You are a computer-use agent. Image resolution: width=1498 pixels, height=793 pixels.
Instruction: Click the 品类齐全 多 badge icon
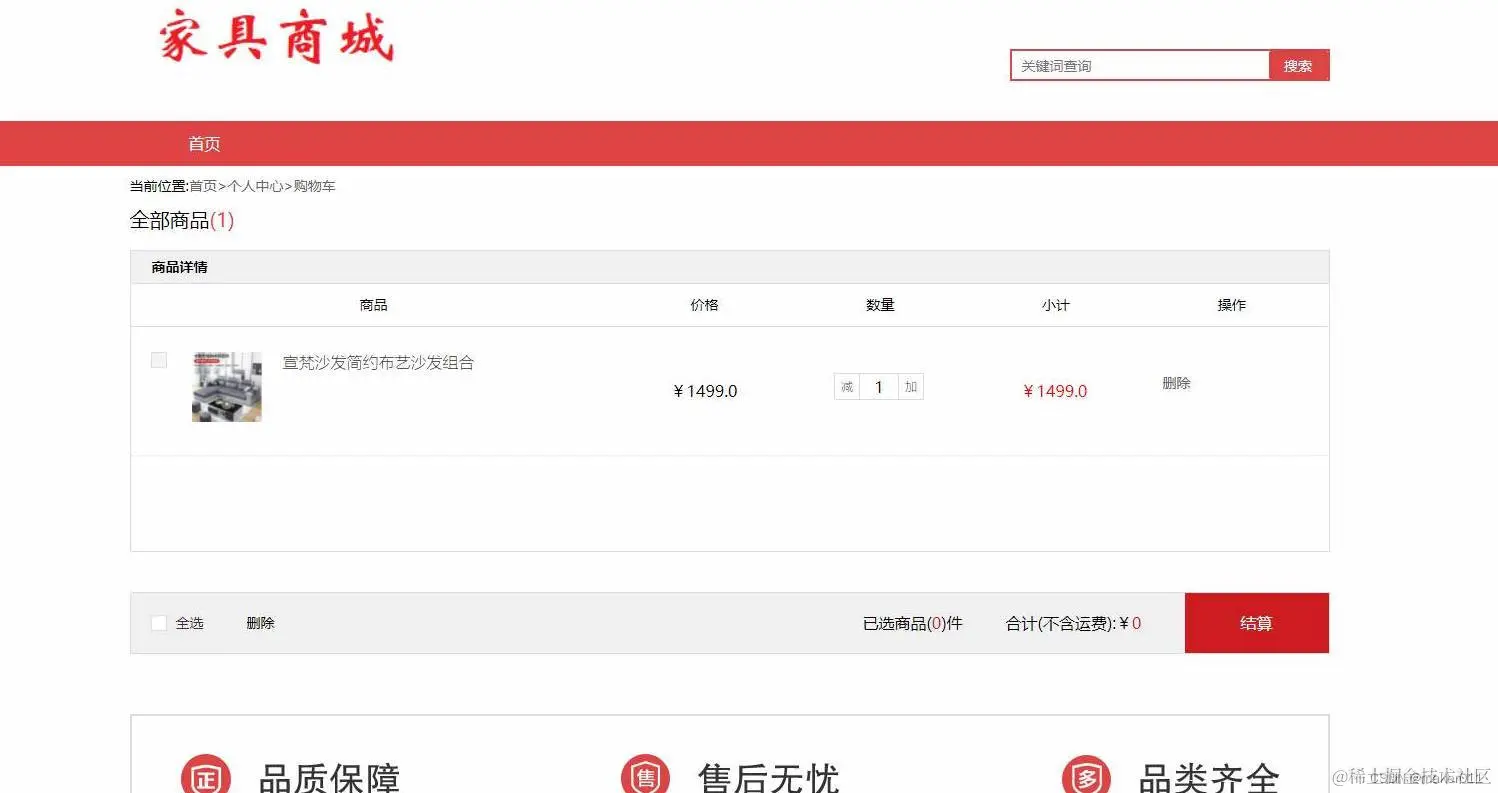pyautogui.click(x=1086, y=777)
